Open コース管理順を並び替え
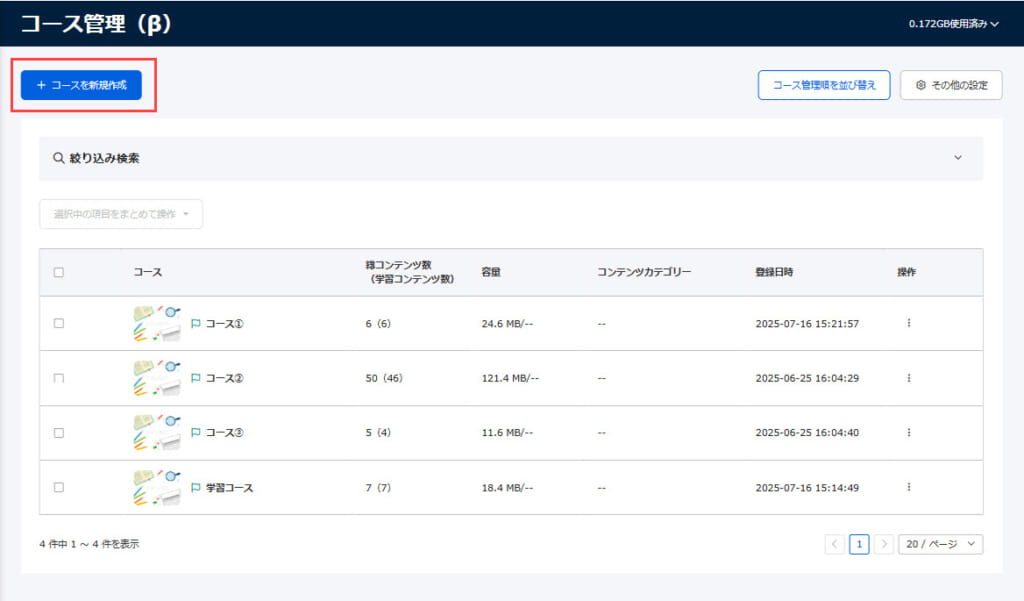The height and width of the screenshot is (601, 1024). [x=824, y=85]
